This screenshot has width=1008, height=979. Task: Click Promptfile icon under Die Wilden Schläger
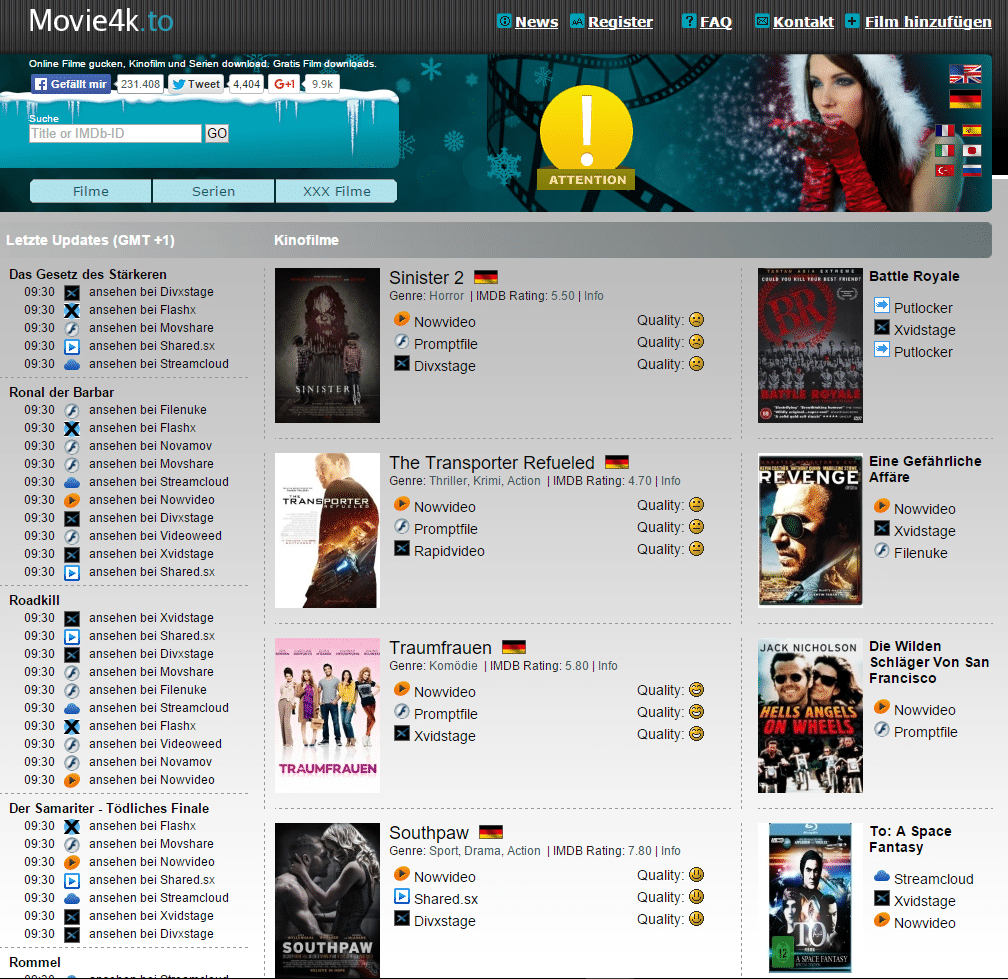pos(882,730)
